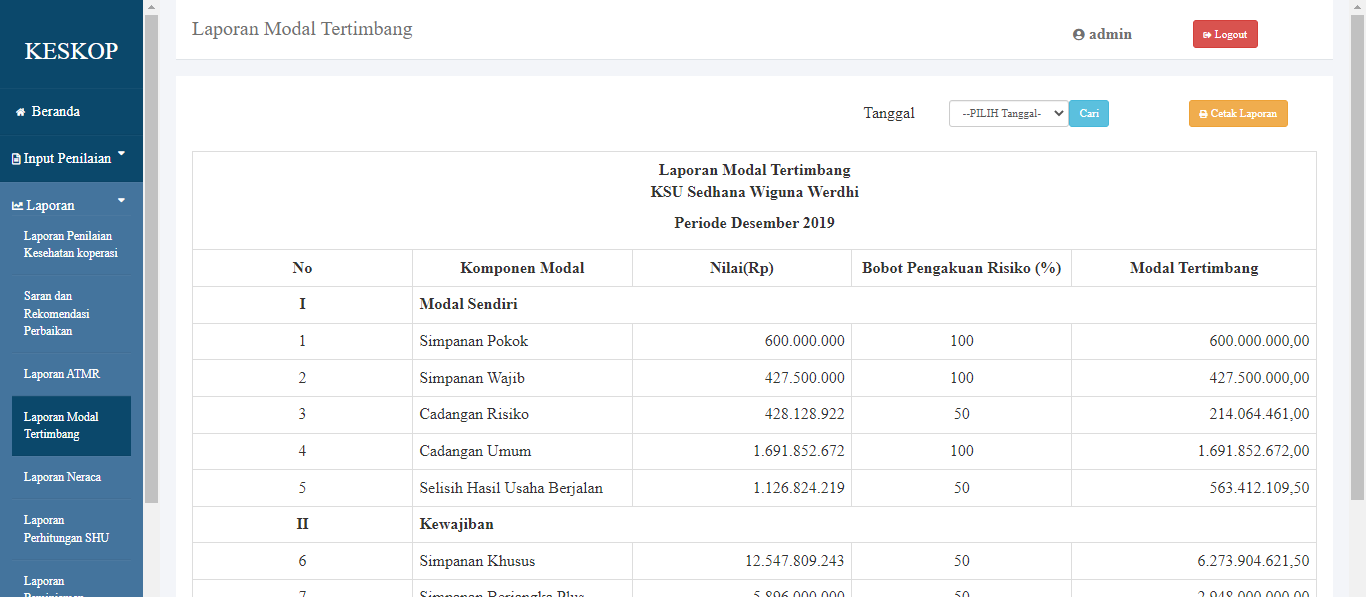The height and width of the screenshot is (597, 1366).
Task: Open Laporan Penilaian Kesehatan koperasi
Action: pyautogui.click(x=71, y=245)
